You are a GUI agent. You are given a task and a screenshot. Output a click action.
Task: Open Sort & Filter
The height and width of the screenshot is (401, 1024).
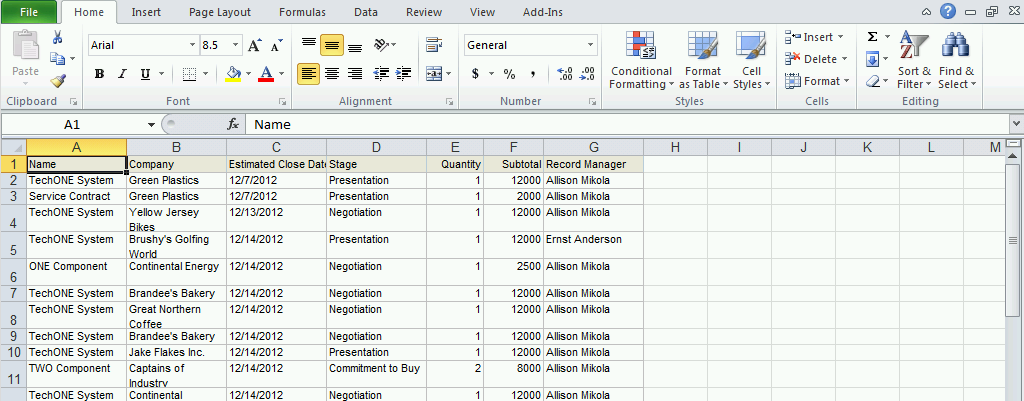coord(914,61)
